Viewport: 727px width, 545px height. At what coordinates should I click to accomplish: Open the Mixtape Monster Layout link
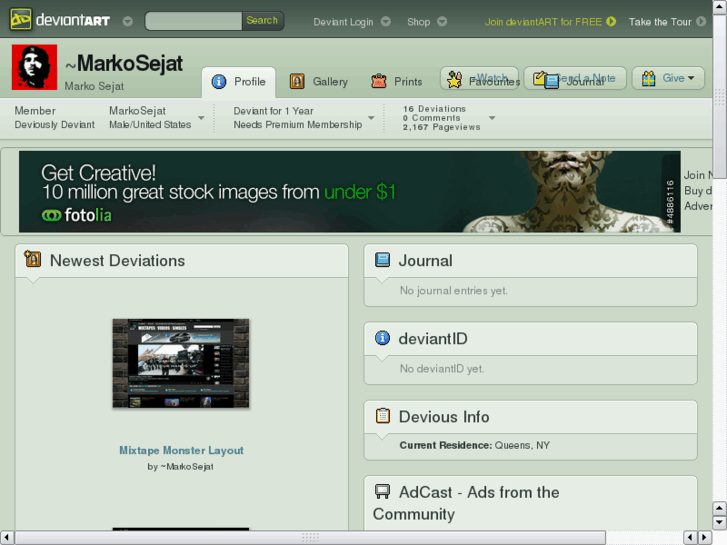(181, 451)
